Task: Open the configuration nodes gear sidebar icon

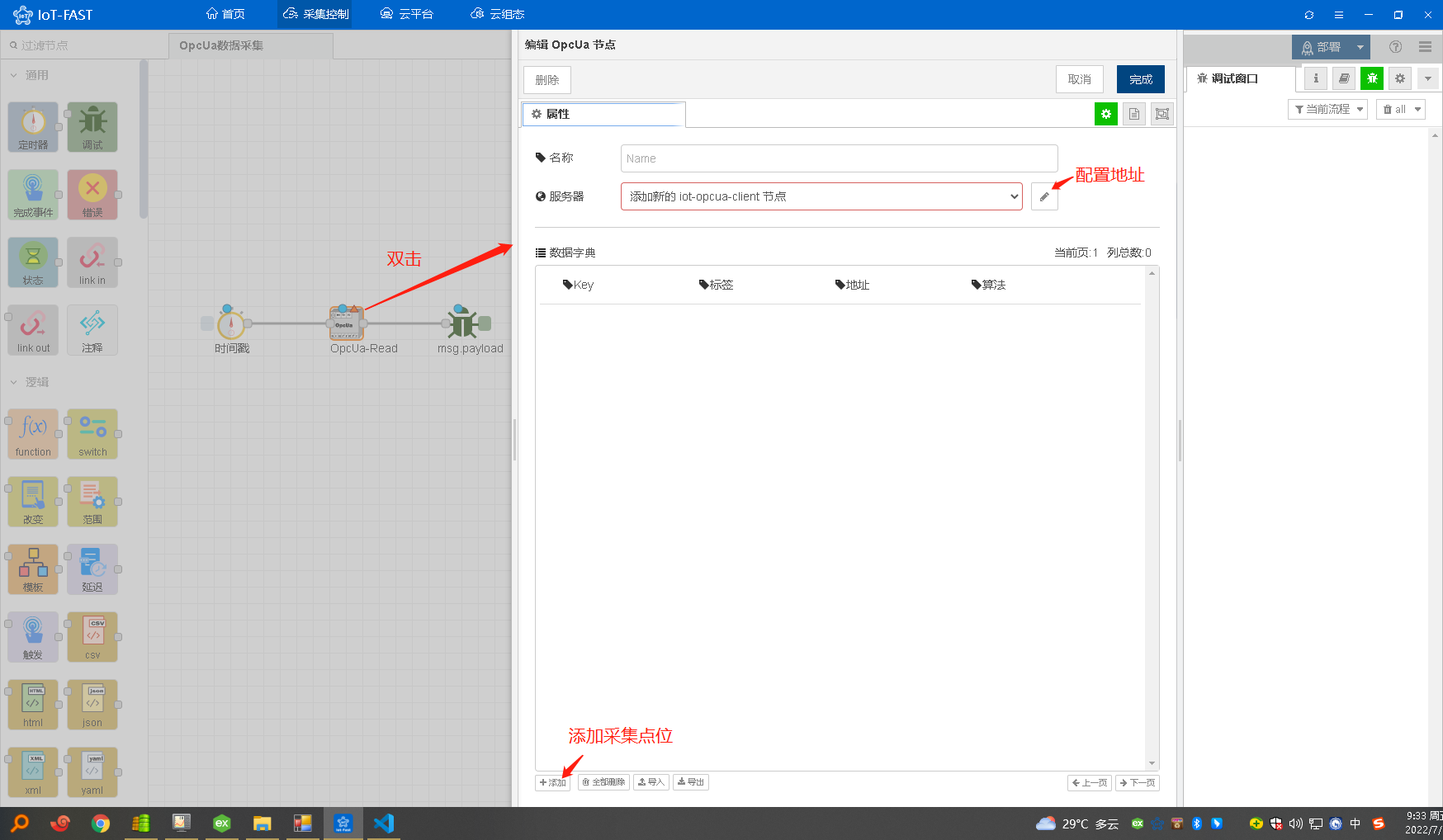Action: pos(1400,78)
